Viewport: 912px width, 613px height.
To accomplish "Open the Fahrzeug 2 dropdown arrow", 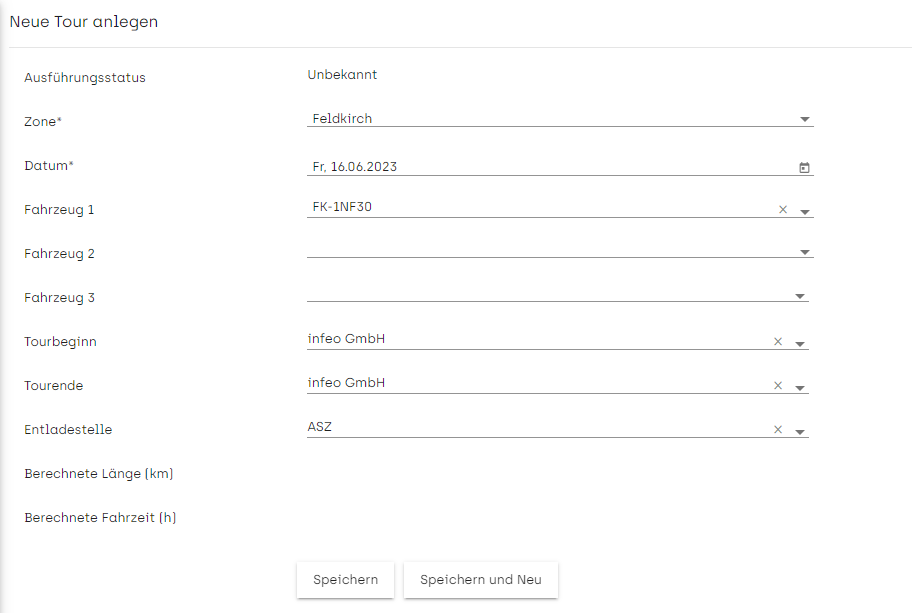I will click(805, 252).
